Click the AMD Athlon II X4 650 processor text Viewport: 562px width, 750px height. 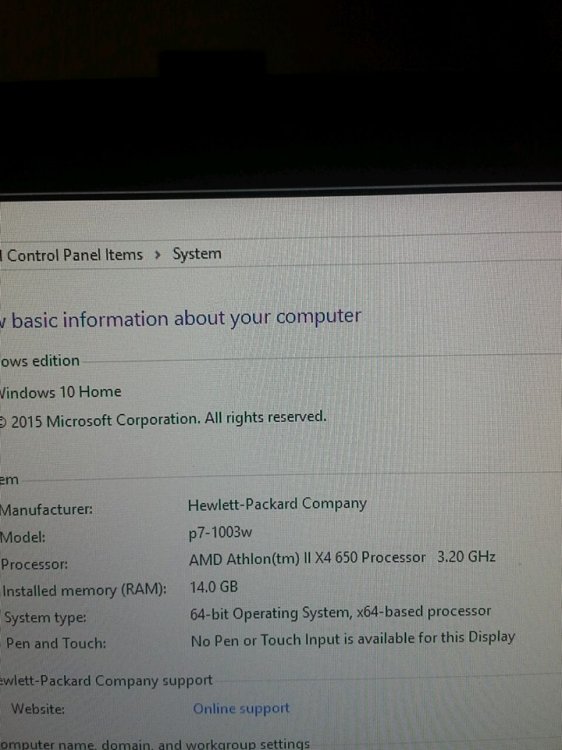point(307,558)
